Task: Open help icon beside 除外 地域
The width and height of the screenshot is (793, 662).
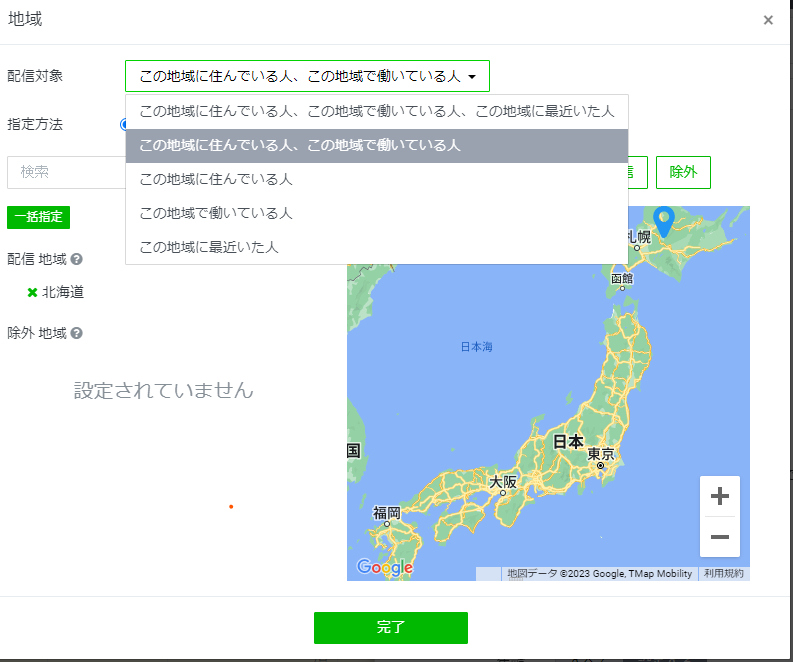Action: [x=76, y=333]
